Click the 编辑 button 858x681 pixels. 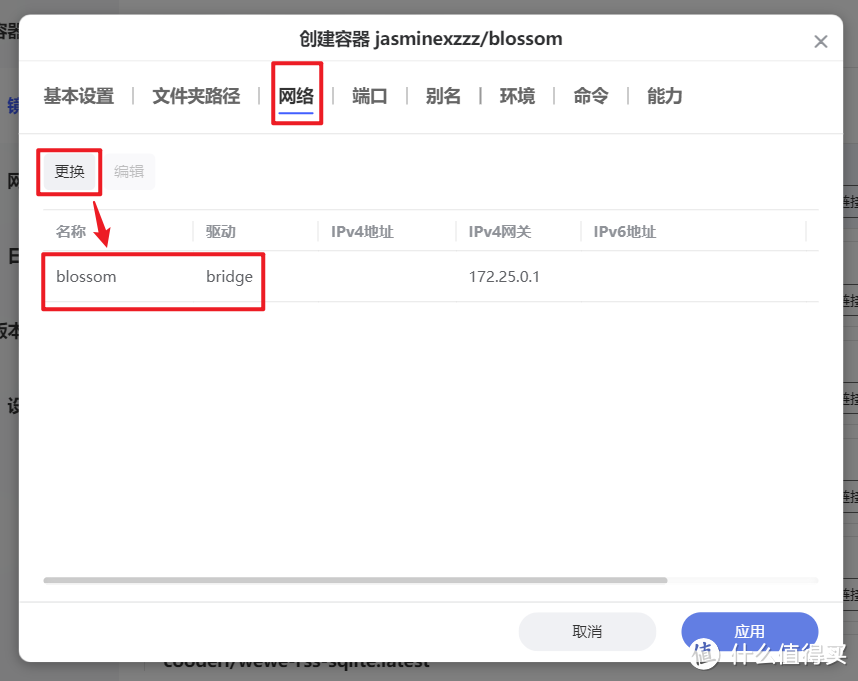(x=130, y=171)
